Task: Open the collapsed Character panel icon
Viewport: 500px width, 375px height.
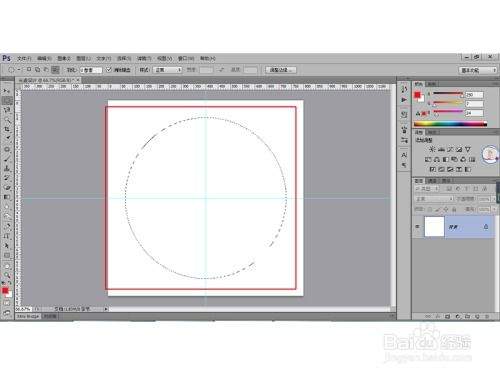Action: click(x=404, y=155)
